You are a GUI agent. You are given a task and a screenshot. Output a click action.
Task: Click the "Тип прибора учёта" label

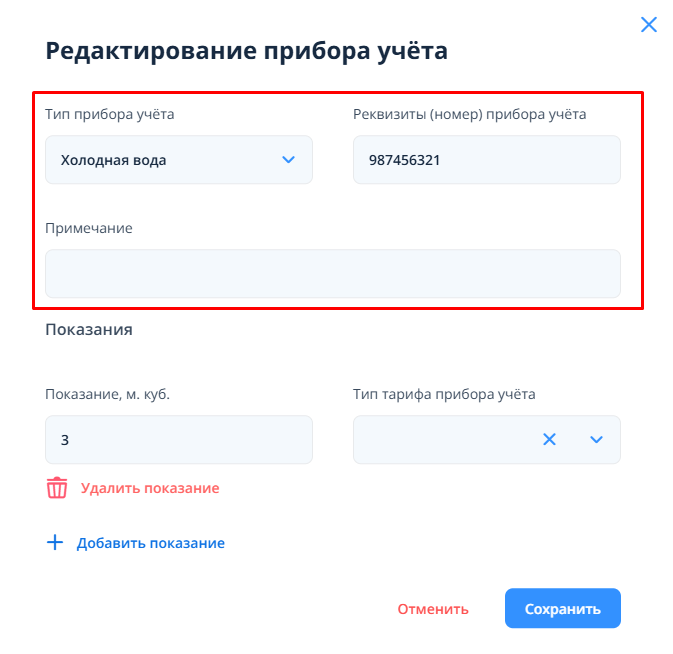point(110,114)
